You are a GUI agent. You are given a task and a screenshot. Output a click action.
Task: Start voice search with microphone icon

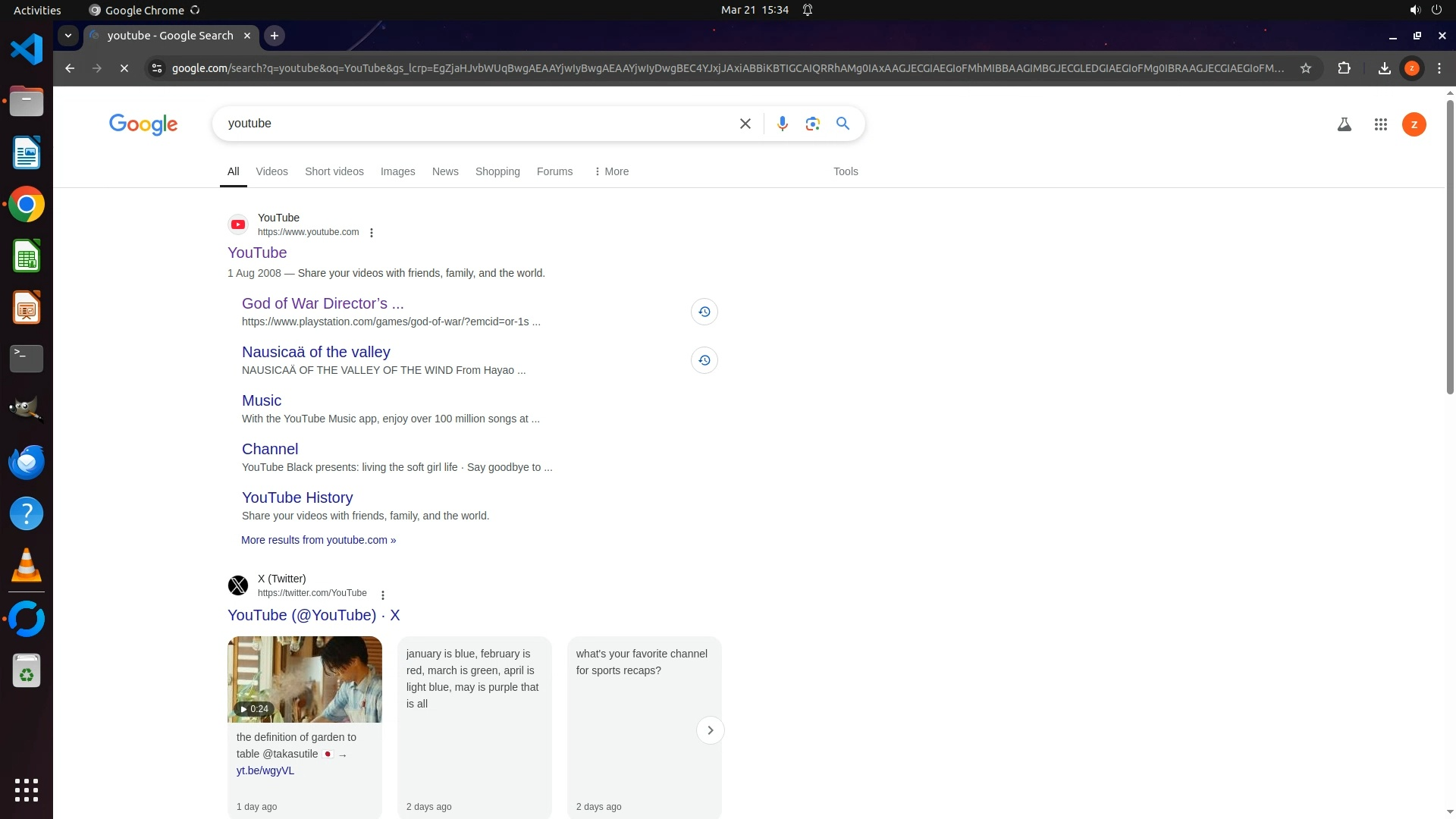coord(782,124)
